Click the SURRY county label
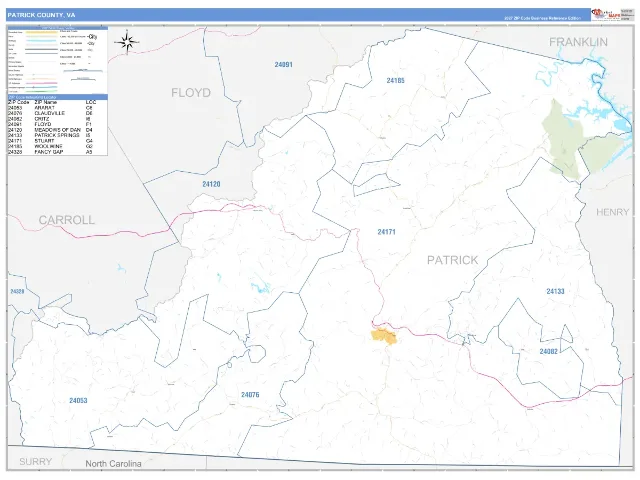This screenshot has height=480, width=640. tap(36, 462)
